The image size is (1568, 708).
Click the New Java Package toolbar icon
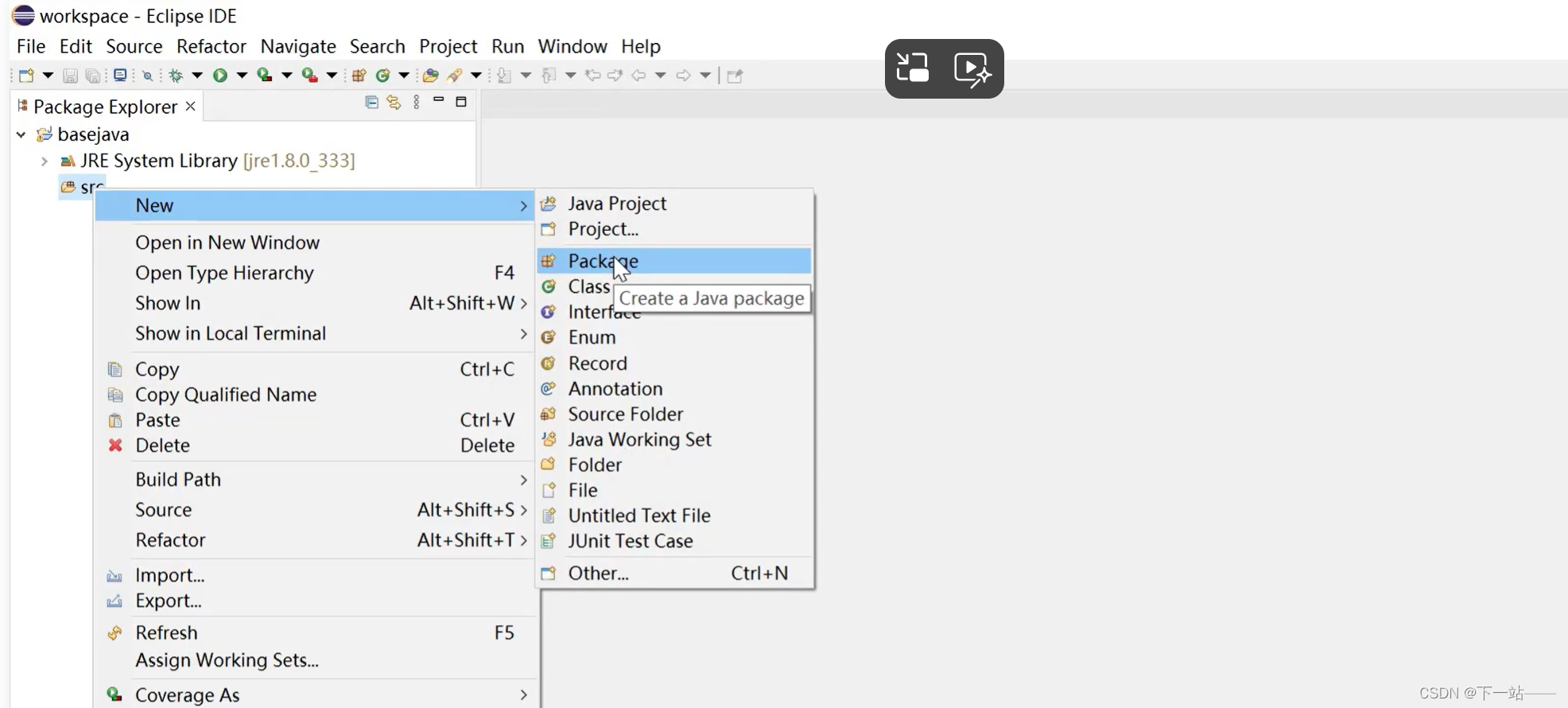pos(359,76)
